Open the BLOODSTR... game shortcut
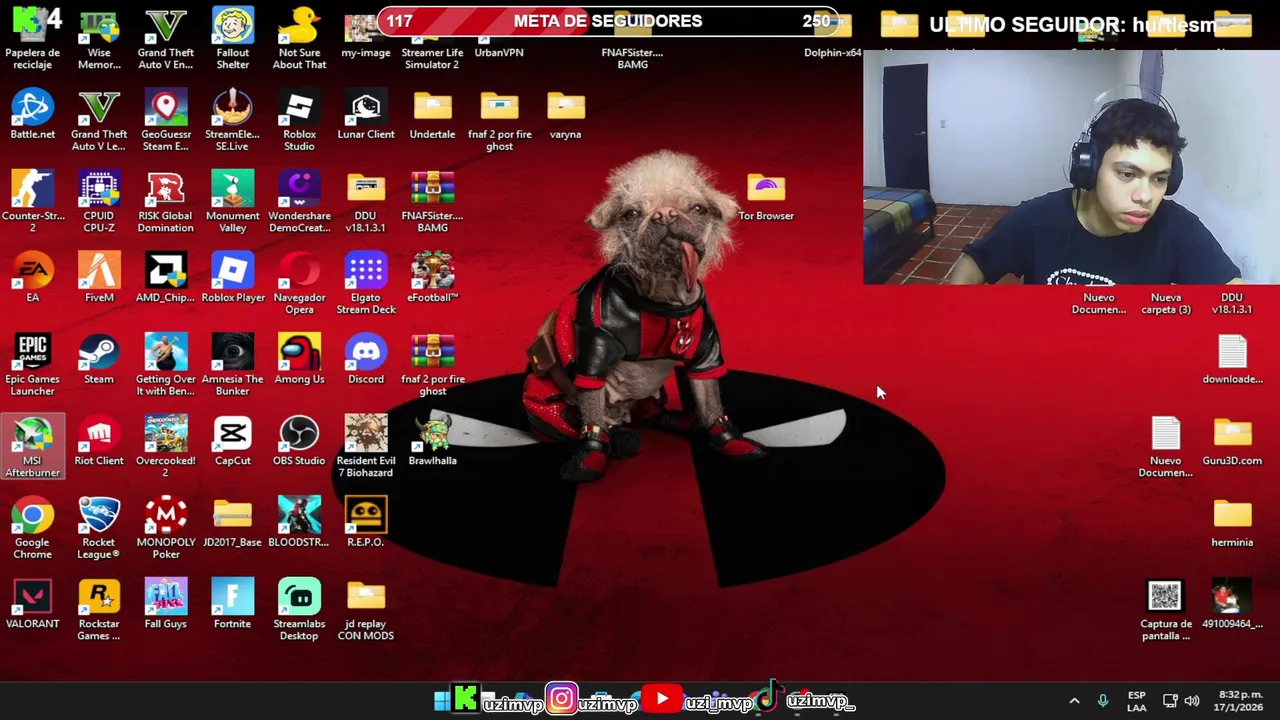1280x720 pixels. click(x=299, y=523)
